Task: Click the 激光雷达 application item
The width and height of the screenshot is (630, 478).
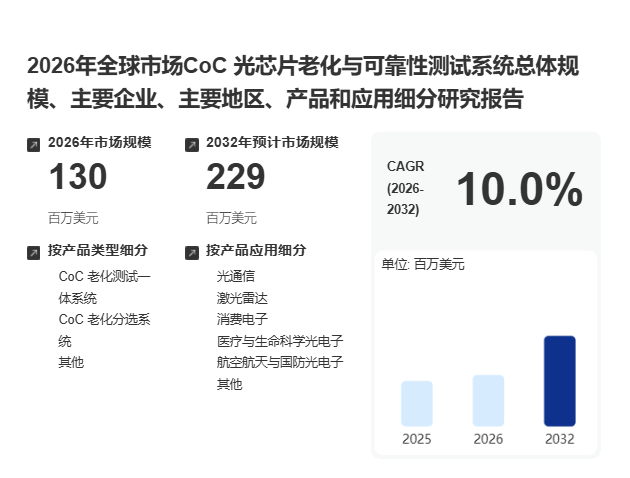Action: [x=242, y=298]
